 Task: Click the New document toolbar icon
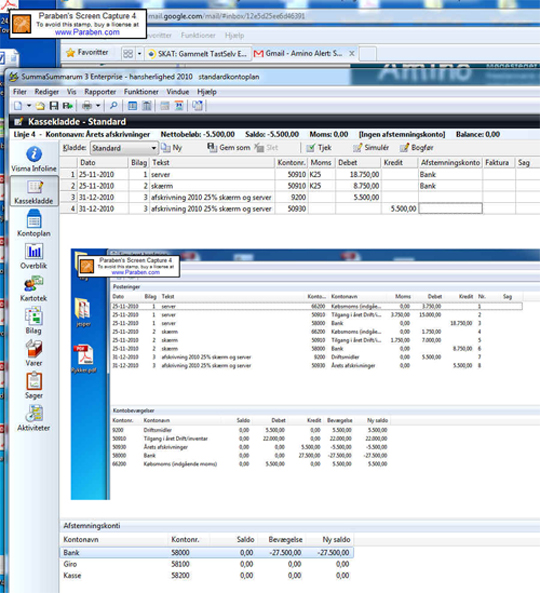18,106
